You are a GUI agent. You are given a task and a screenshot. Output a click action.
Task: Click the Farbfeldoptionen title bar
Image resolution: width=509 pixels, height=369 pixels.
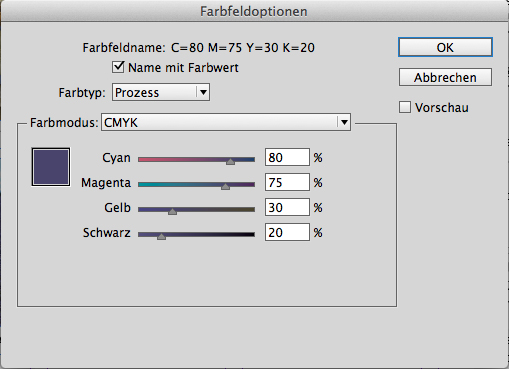(254, 11)
